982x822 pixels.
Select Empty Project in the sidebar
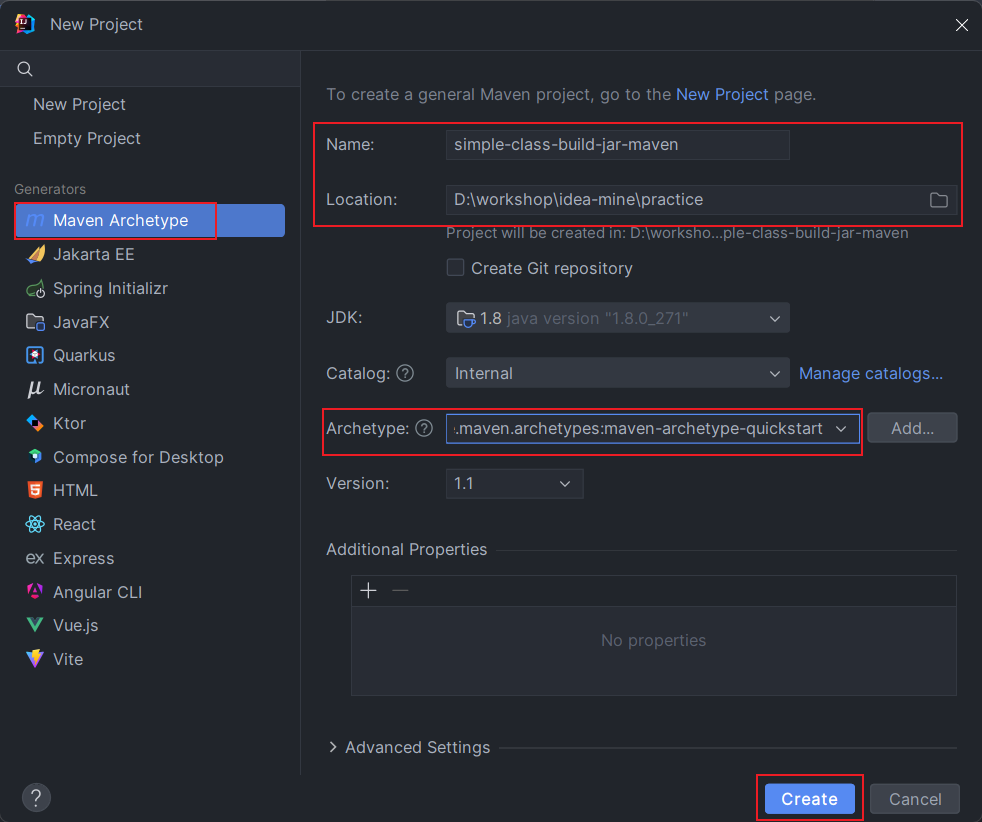click(x=87, y=138)
